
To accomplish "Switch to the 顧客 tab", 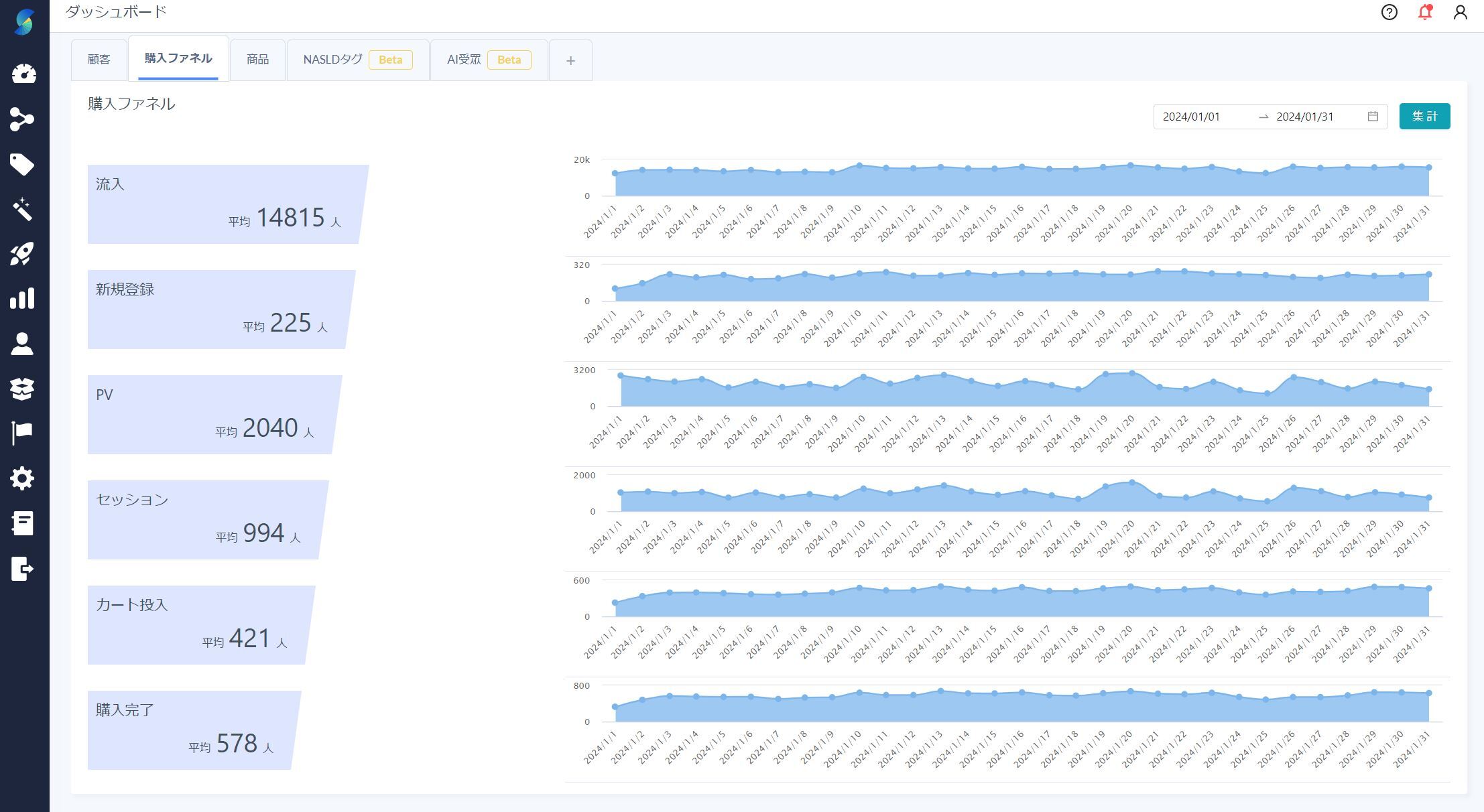I will (99, 60).
